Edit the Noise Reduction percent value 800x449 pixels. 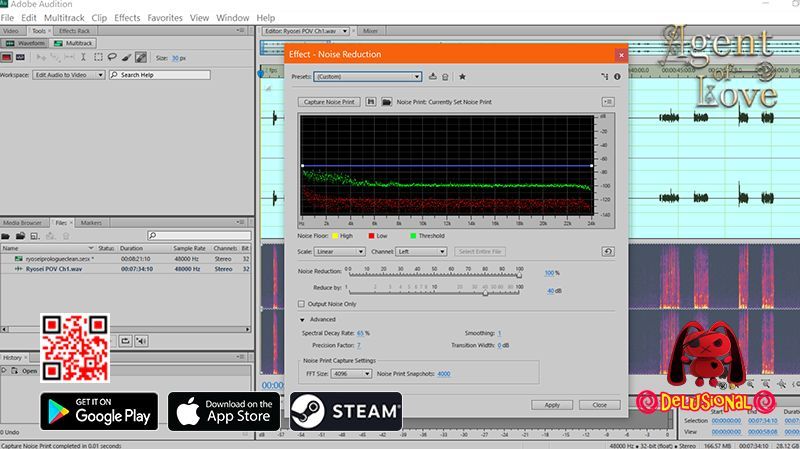pos(549,273)
